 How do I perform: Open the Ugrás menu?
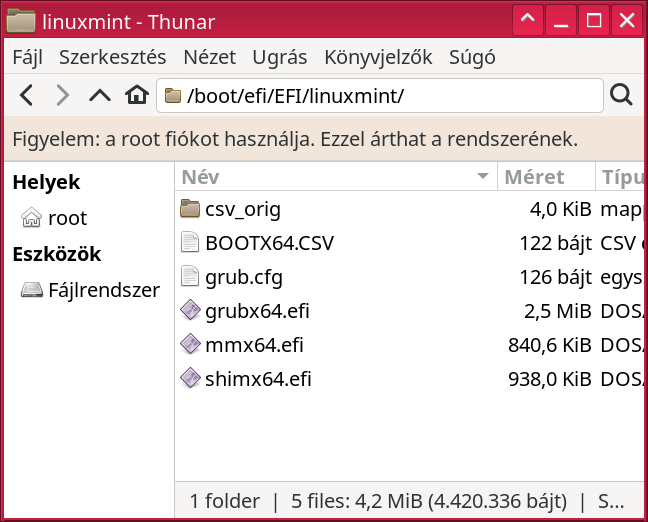[x=280, y=57]
